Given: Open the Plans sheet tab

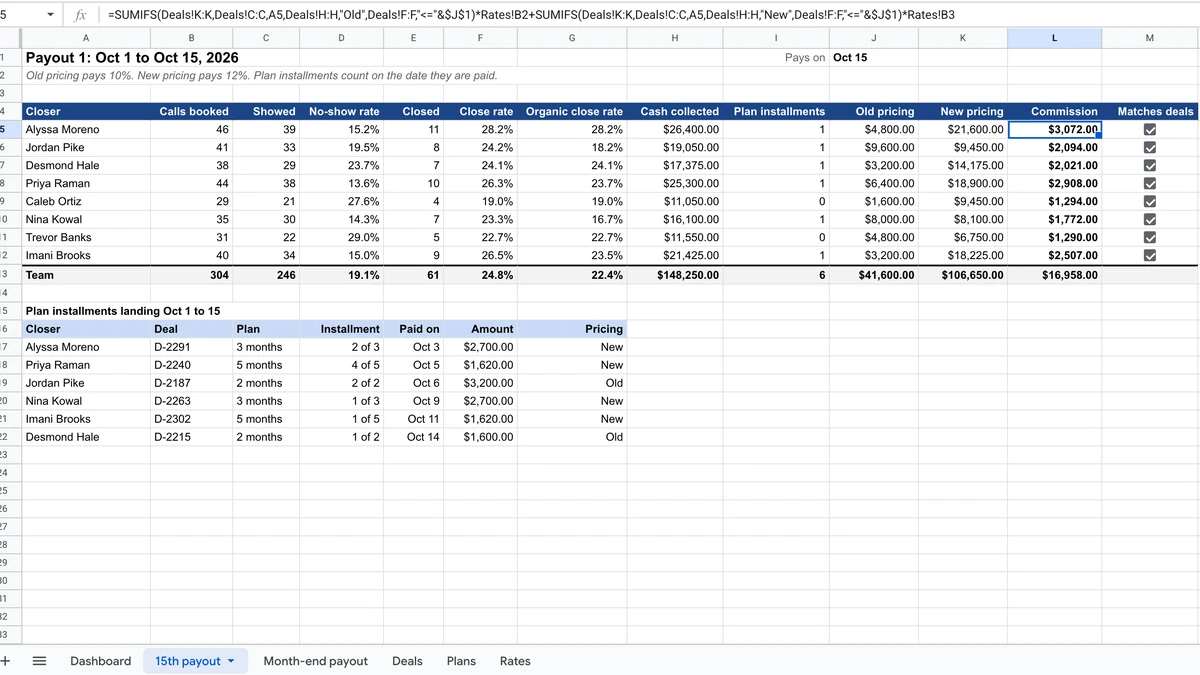Looking at the screenshot, I should (461, 661).
